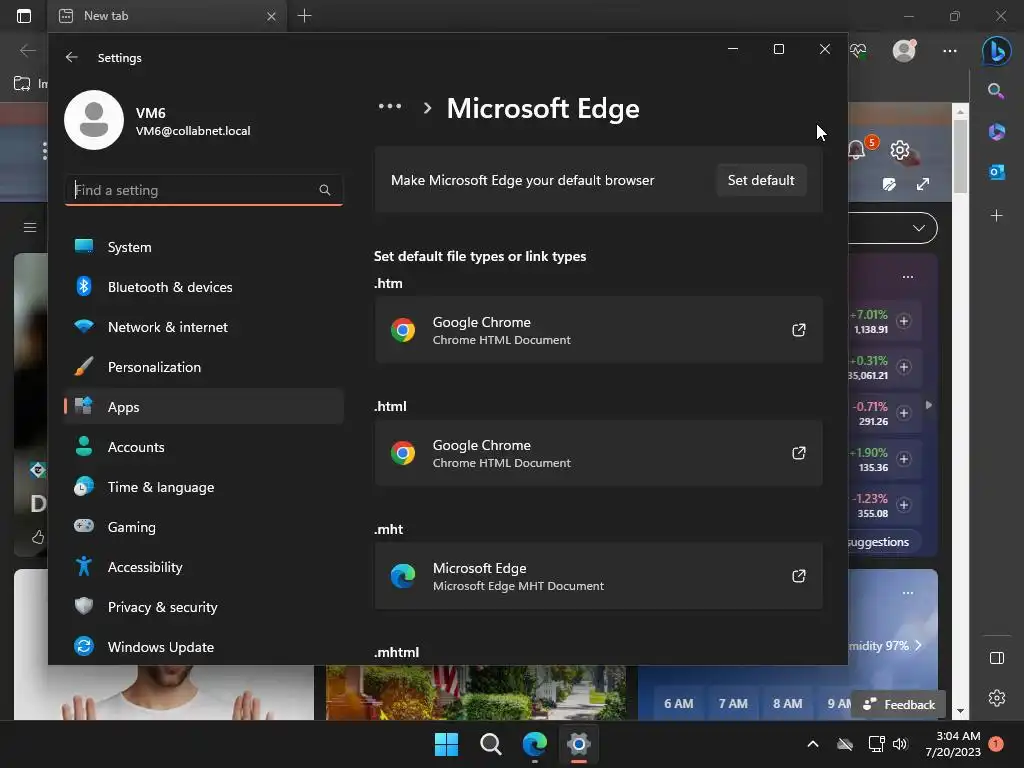The height and width of the screenshot is (768, 1024).
Task: Add app with Edge sidebar plus icon
Action: pyautogui.click(x=997, y=216)
